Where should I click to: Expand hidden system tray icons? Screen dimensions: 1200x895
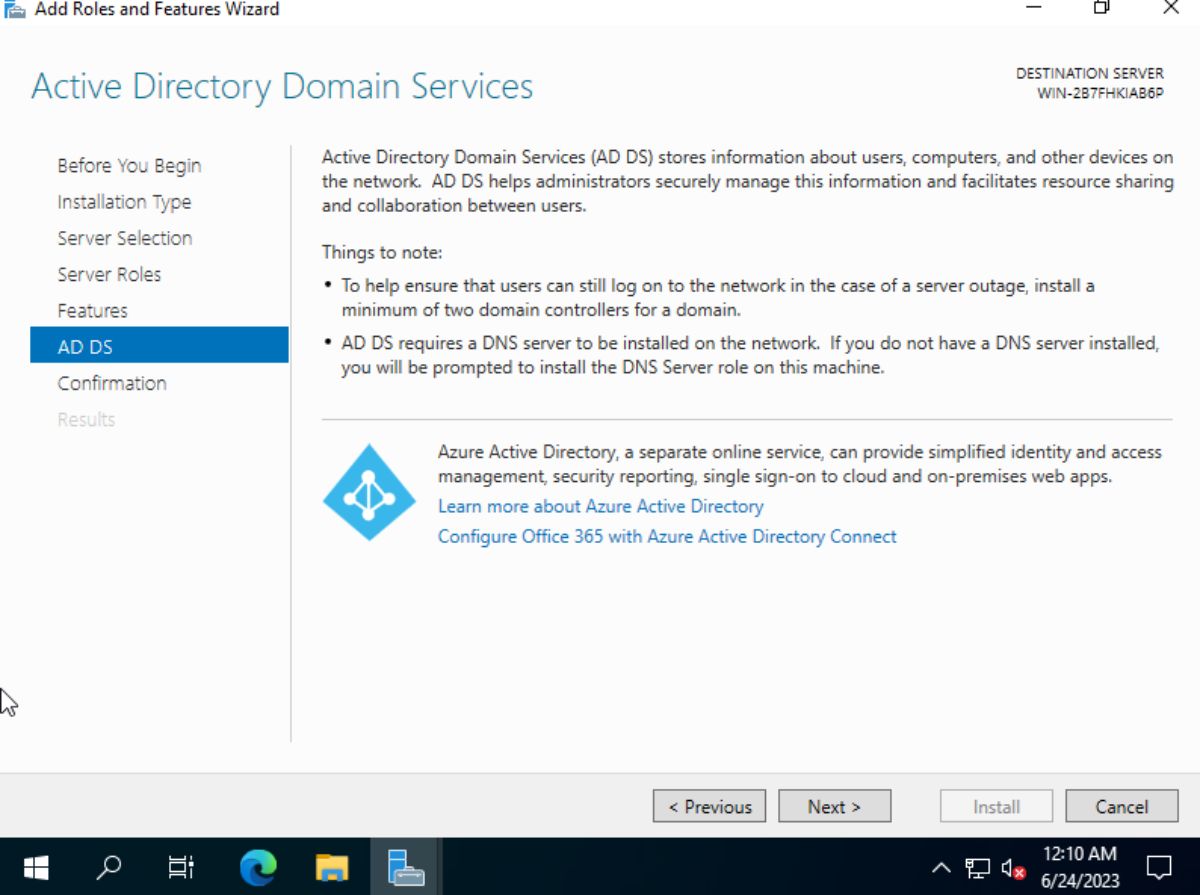tap(941, 867)
